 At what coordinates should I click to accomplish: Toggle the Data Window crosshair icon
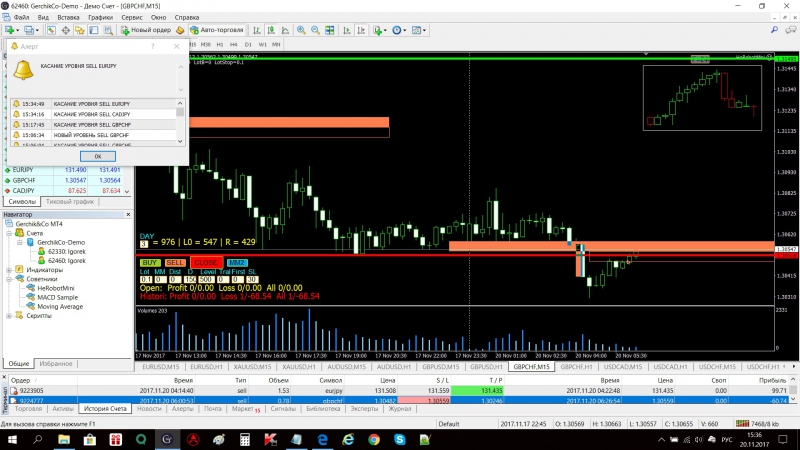tap(66, 31)
